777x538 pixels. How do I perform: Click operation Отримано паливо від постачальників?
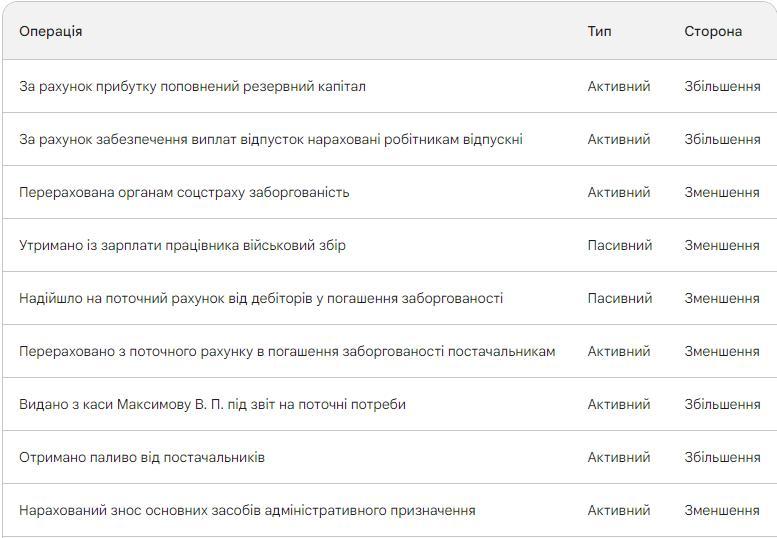(x=142, y=457)
